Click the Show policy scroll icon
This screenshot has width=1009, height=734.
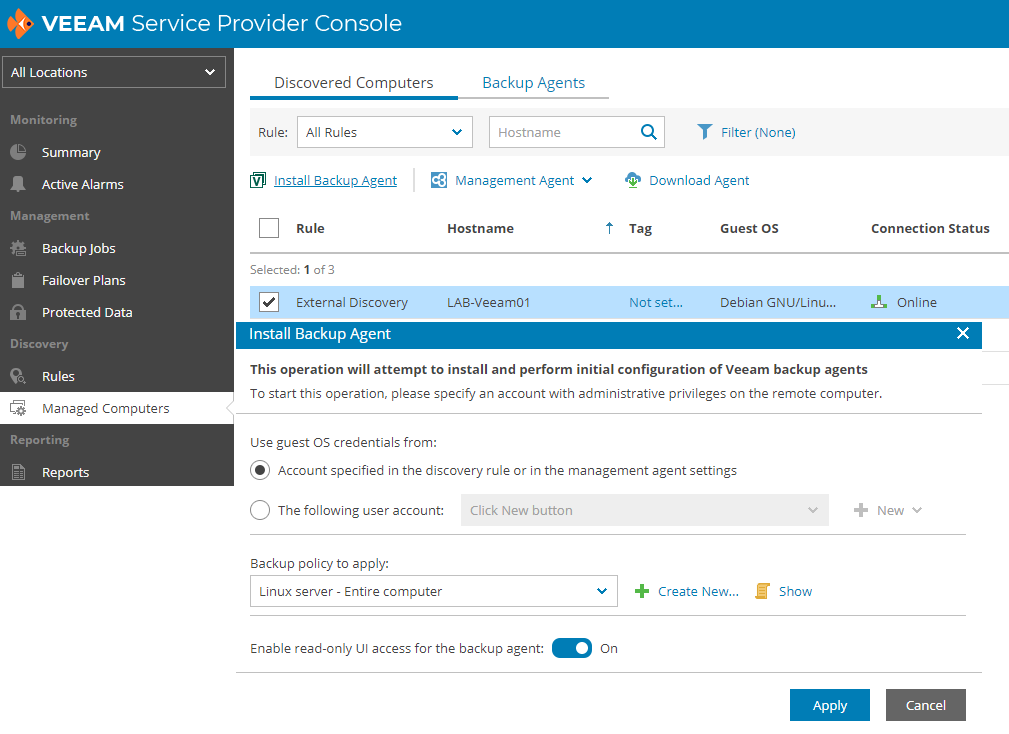tap(762, 591)
